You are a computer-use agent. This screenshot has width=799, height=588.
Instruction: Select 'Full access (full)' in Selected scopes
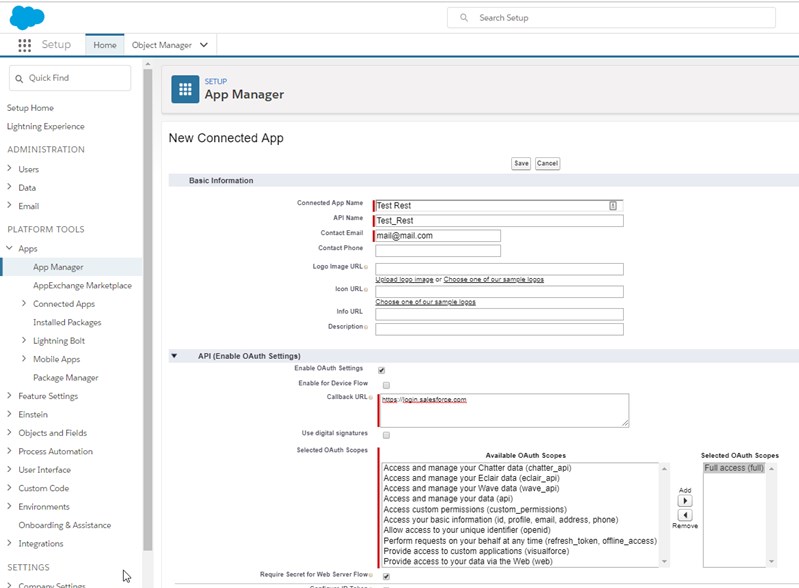[x=734, y=468]
